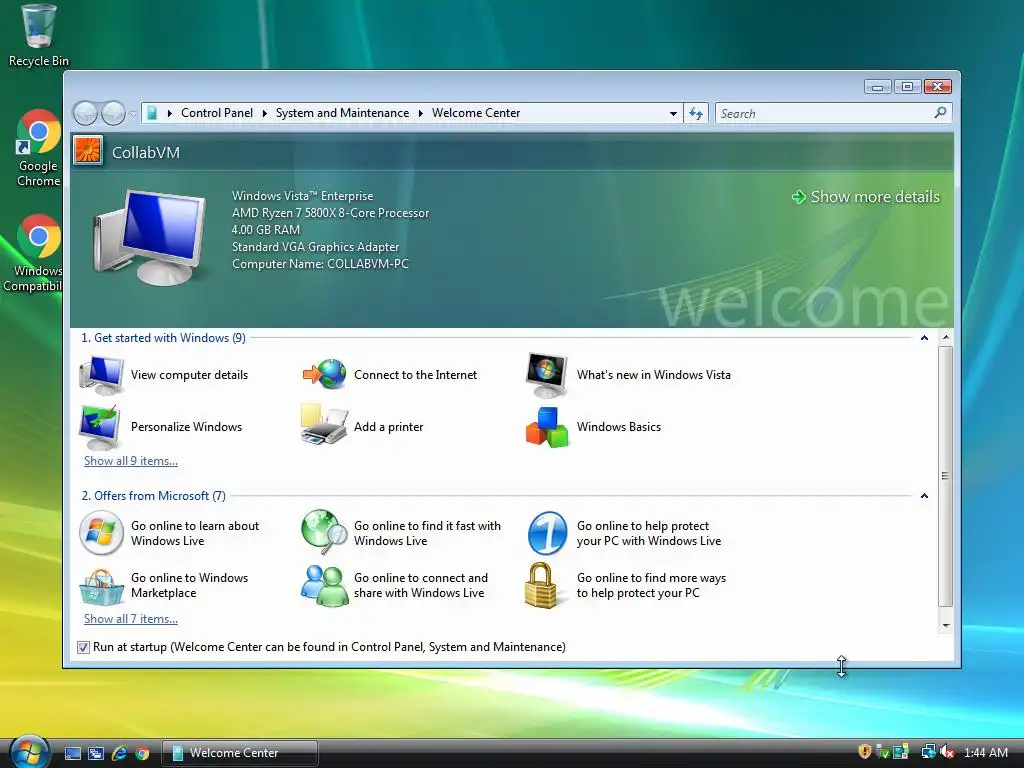Screen dimensions: 1024x768
Task: Click the CollabVM user account picture
Action: (x=88, y=152)
